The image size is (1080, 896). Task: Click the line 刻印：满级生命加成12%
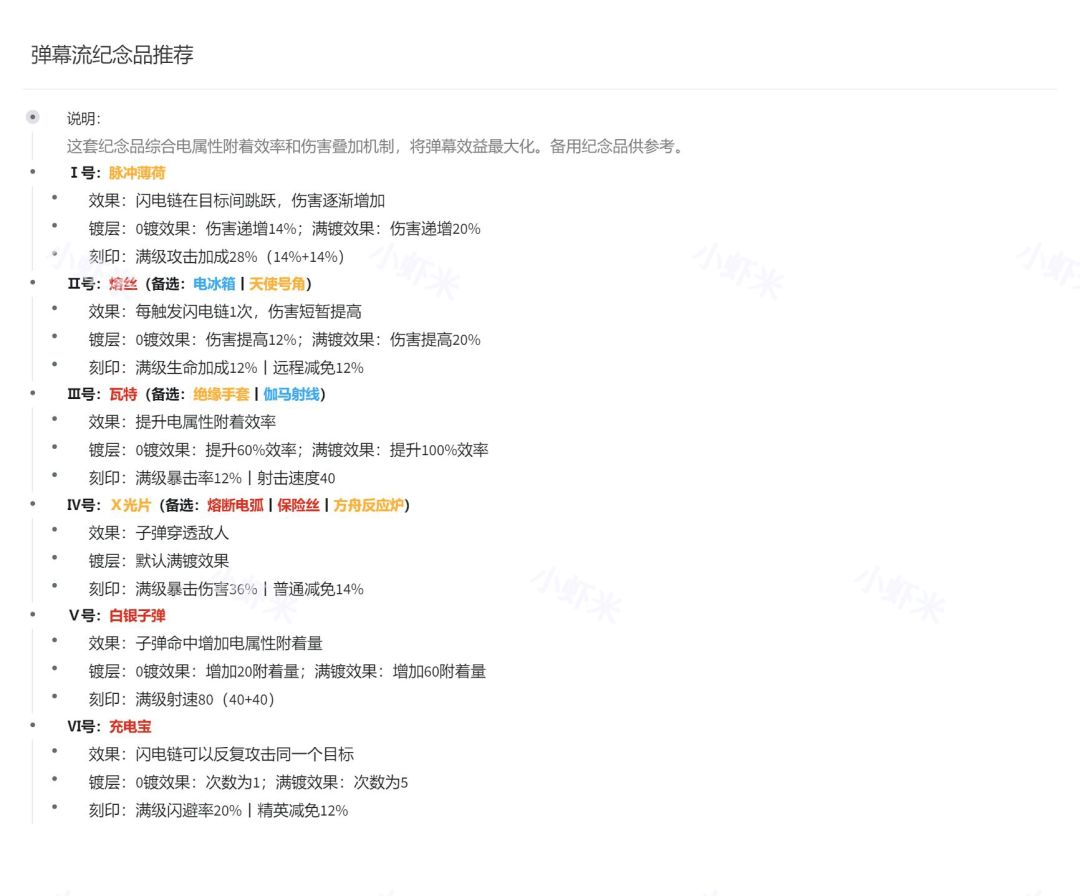pos(226,368)
